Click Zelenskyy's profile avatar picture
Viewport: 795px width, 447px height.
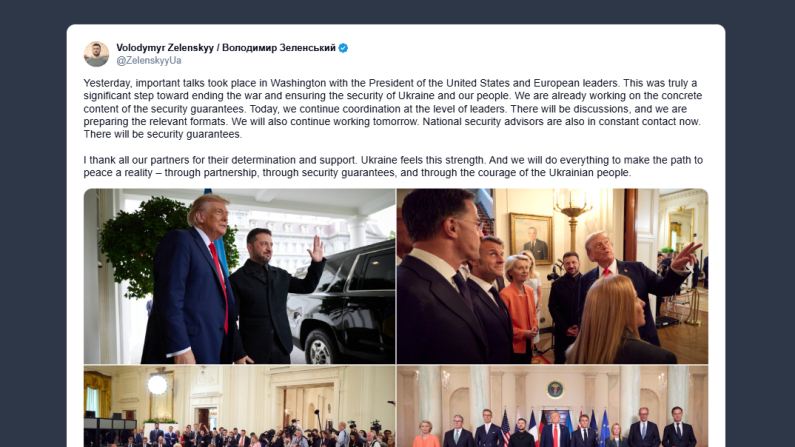(96, 54)
